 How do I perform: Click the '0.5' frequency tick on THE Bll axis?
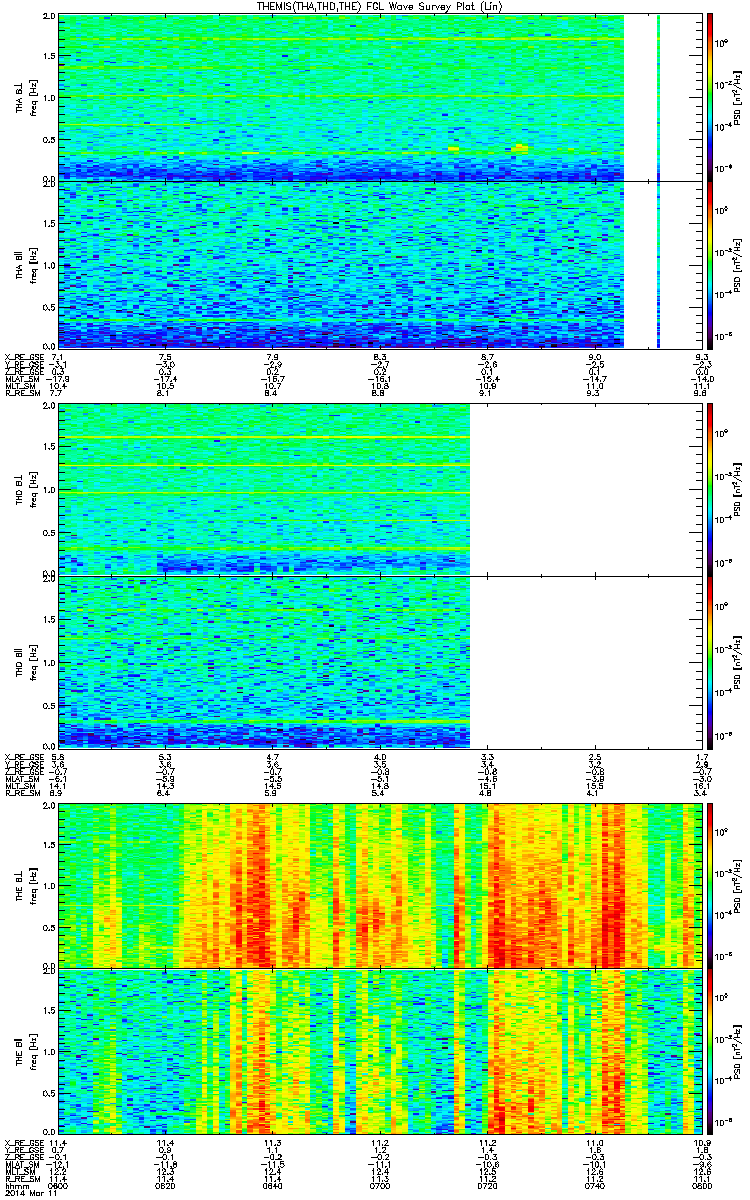pyautogui.click(x=48, y=1093)
